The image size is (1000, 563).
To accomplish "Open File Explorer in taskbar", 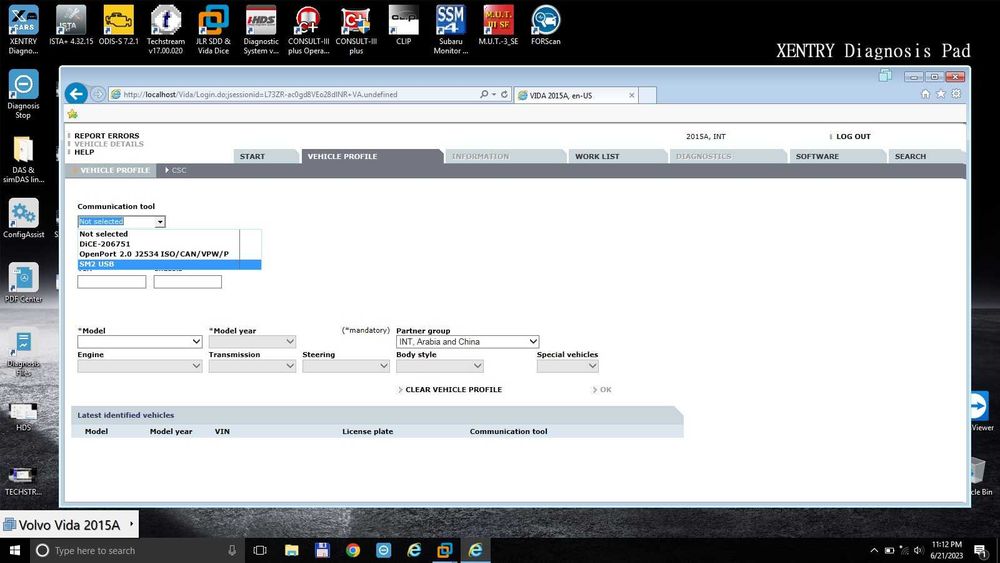I will point(291,550).
